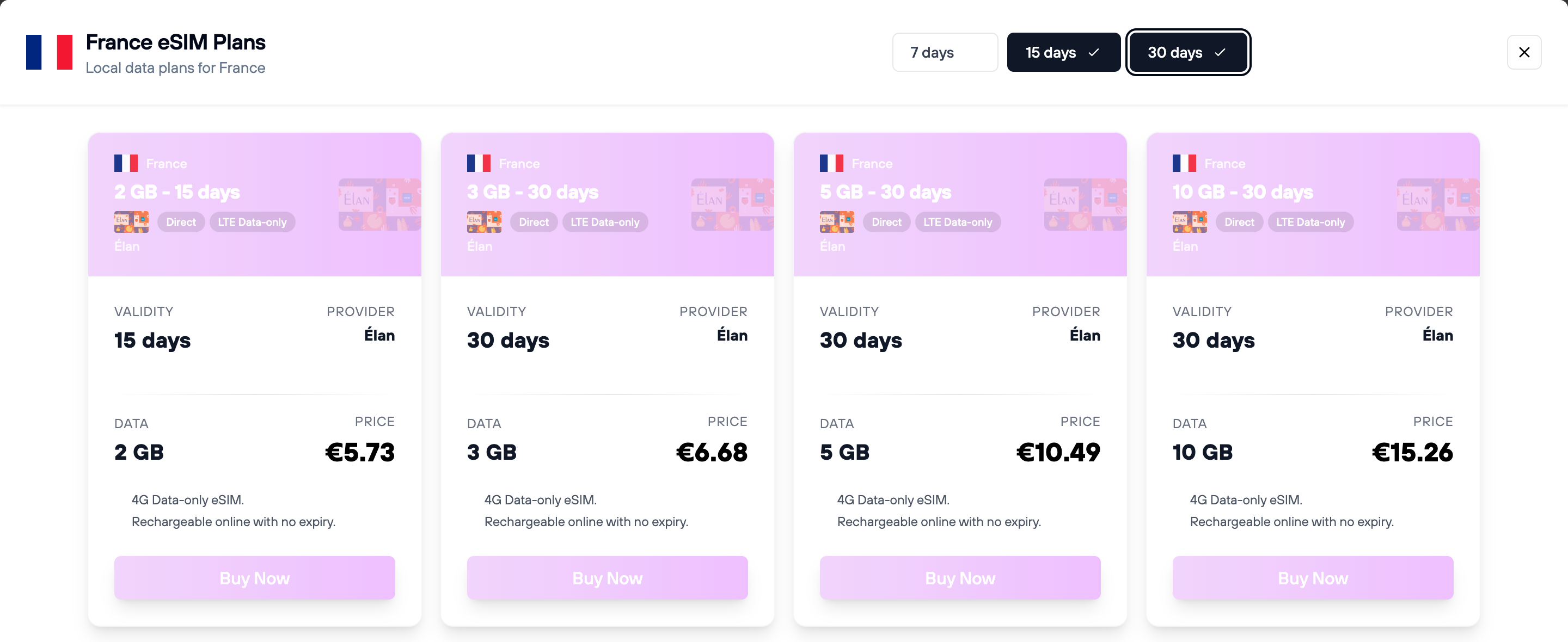This screenshot has height=642, width=1568.
Task: Click Buy Now on the 10 GB plan
Action: click(1312, 577)
